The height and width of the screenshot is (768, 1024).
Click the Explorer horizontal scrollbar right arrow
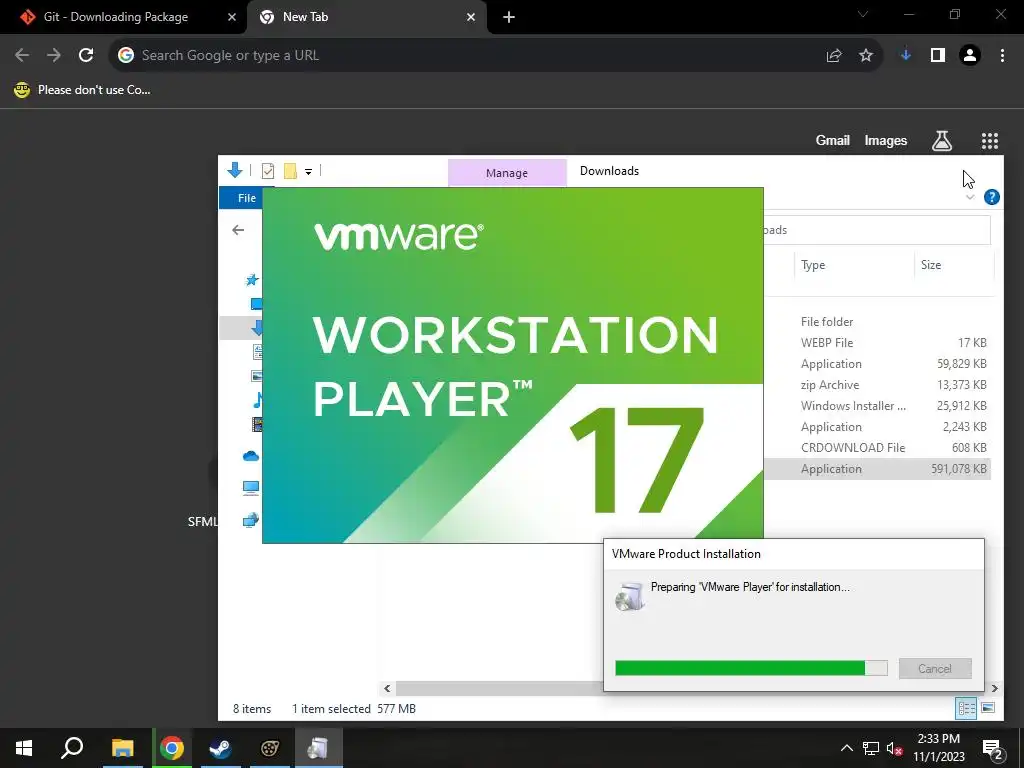click(x=995, y=688)
